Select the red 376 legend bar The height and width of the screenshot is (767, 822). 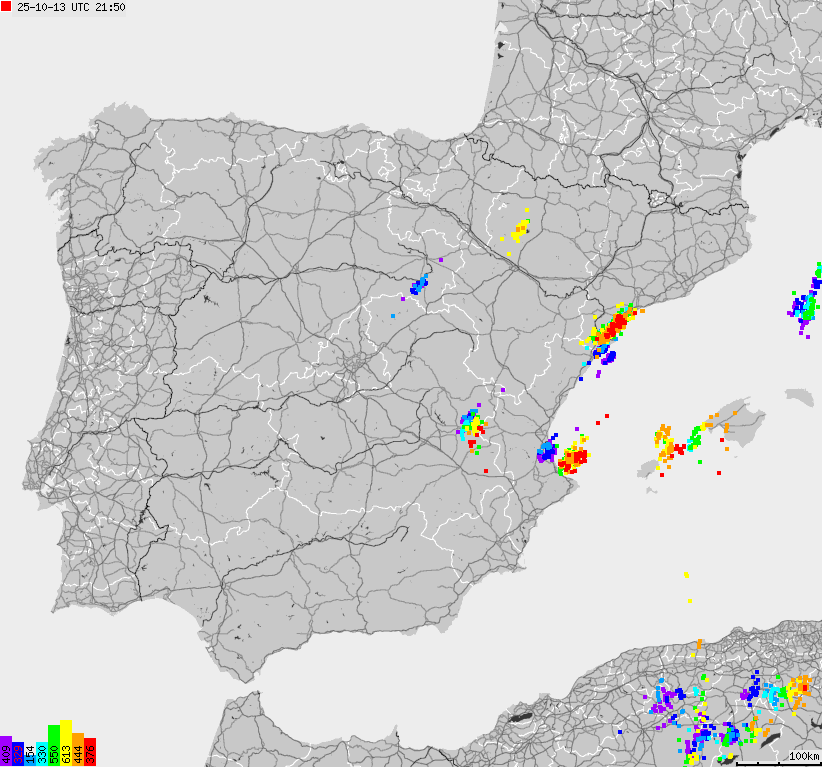[90, 752]
